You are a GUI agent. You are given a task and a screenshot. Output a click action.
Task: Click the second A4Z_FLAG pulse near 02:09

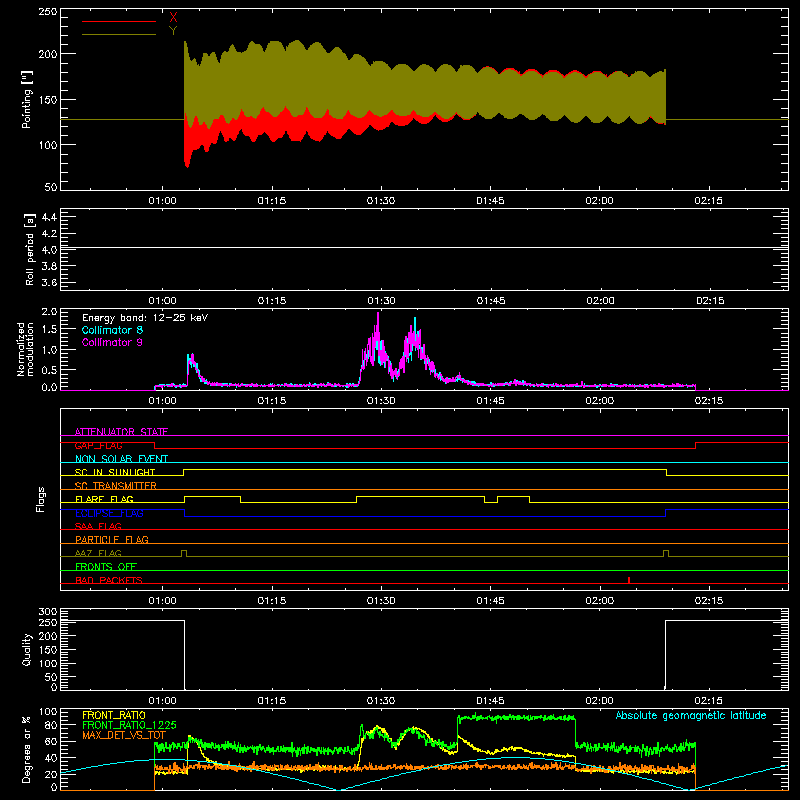(x=666, y=553)
